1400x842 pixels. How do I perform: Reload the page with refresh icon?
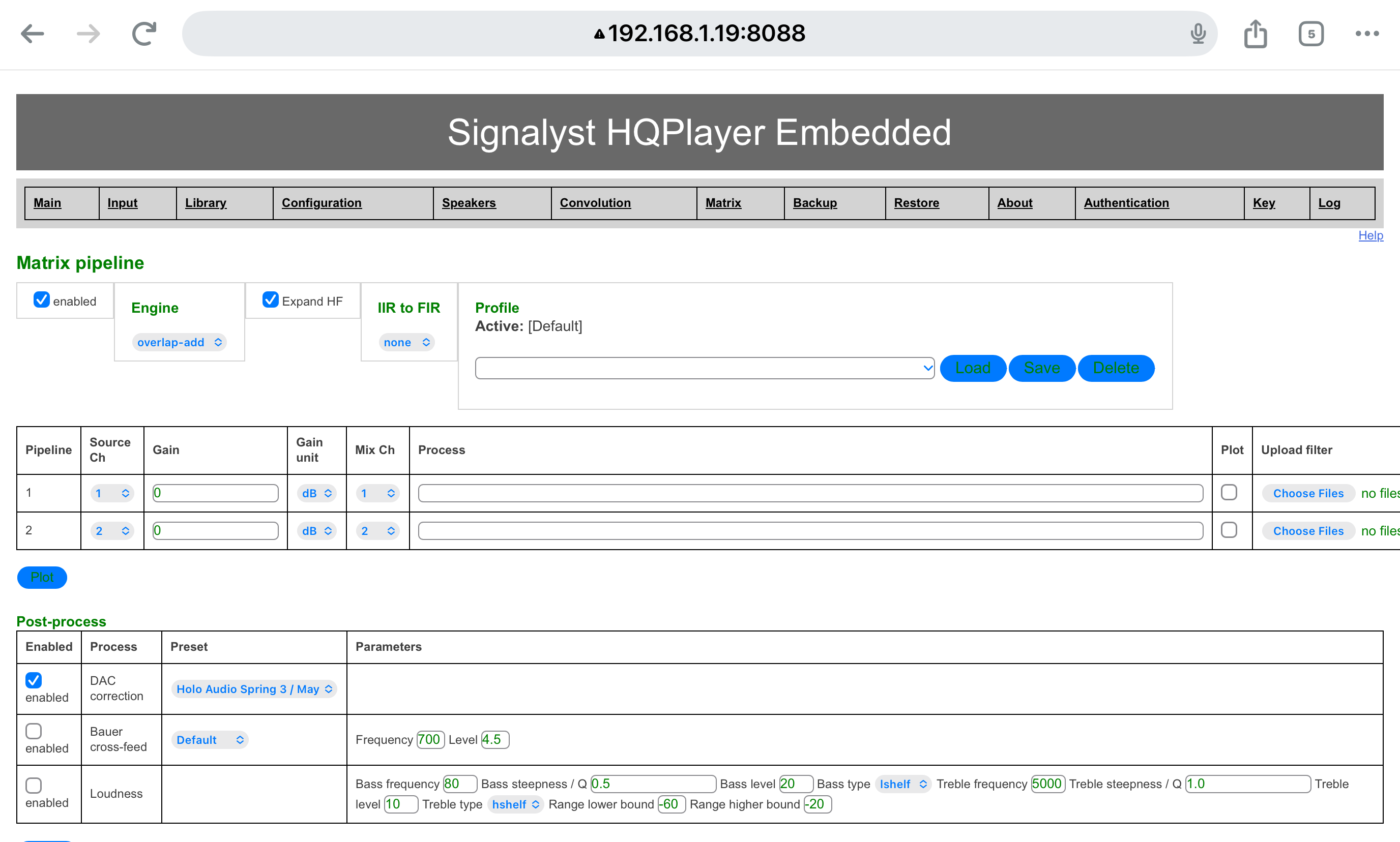[144, 34]
